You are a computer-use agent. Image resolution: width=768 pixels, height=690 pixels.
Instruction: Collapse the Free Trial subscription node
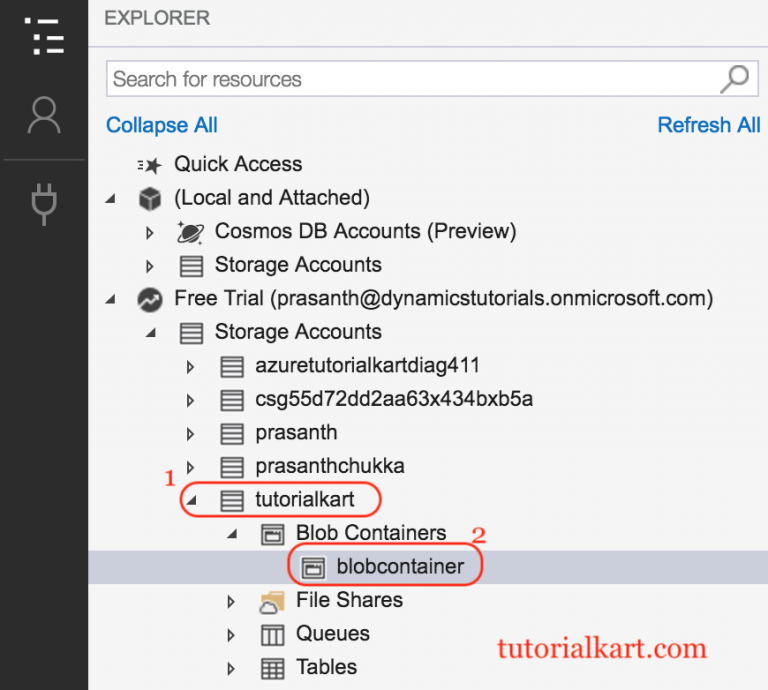pos(110,299)
